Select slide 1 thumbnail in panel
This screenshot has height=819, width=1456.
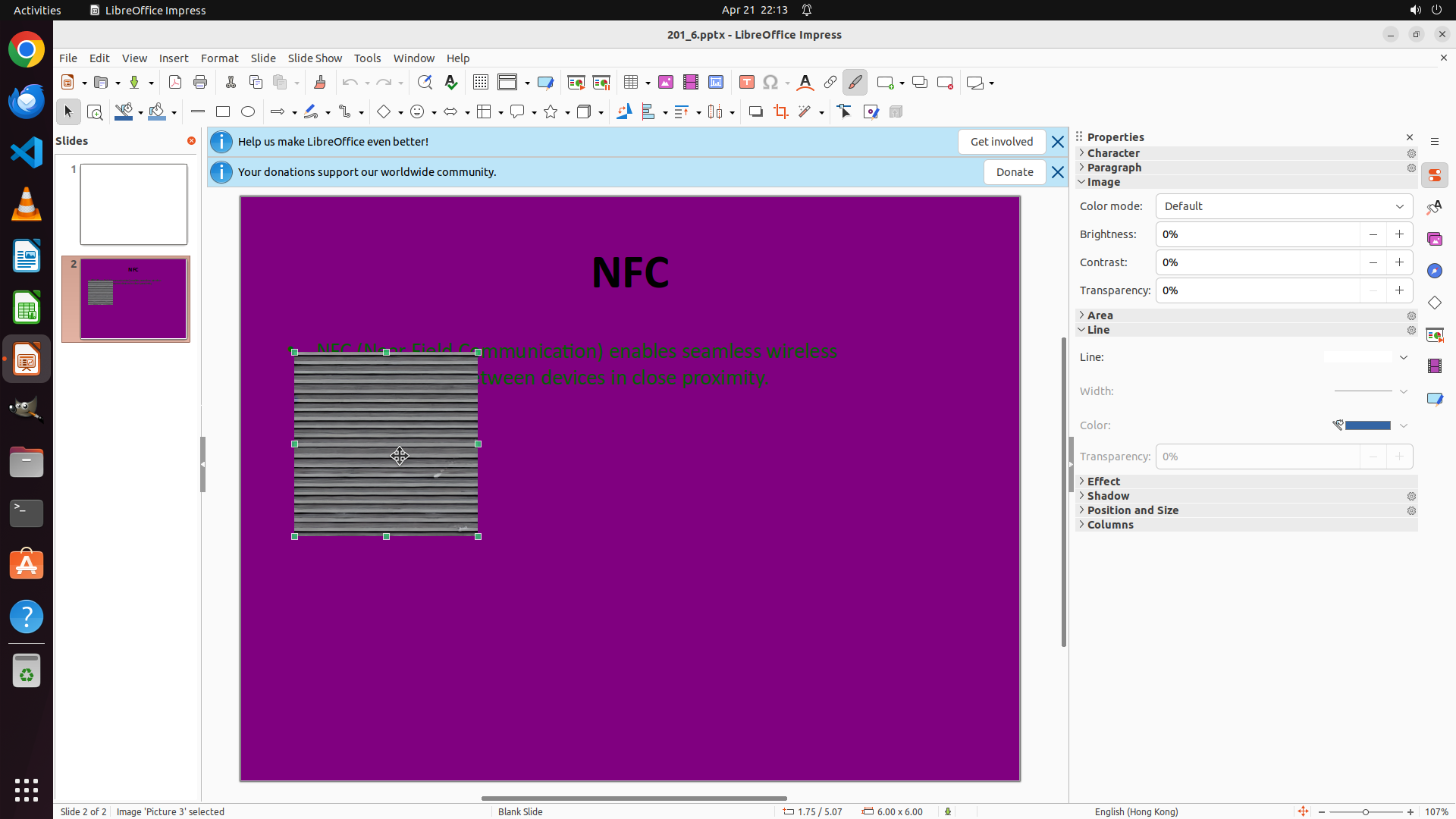[x=133, y=204]
